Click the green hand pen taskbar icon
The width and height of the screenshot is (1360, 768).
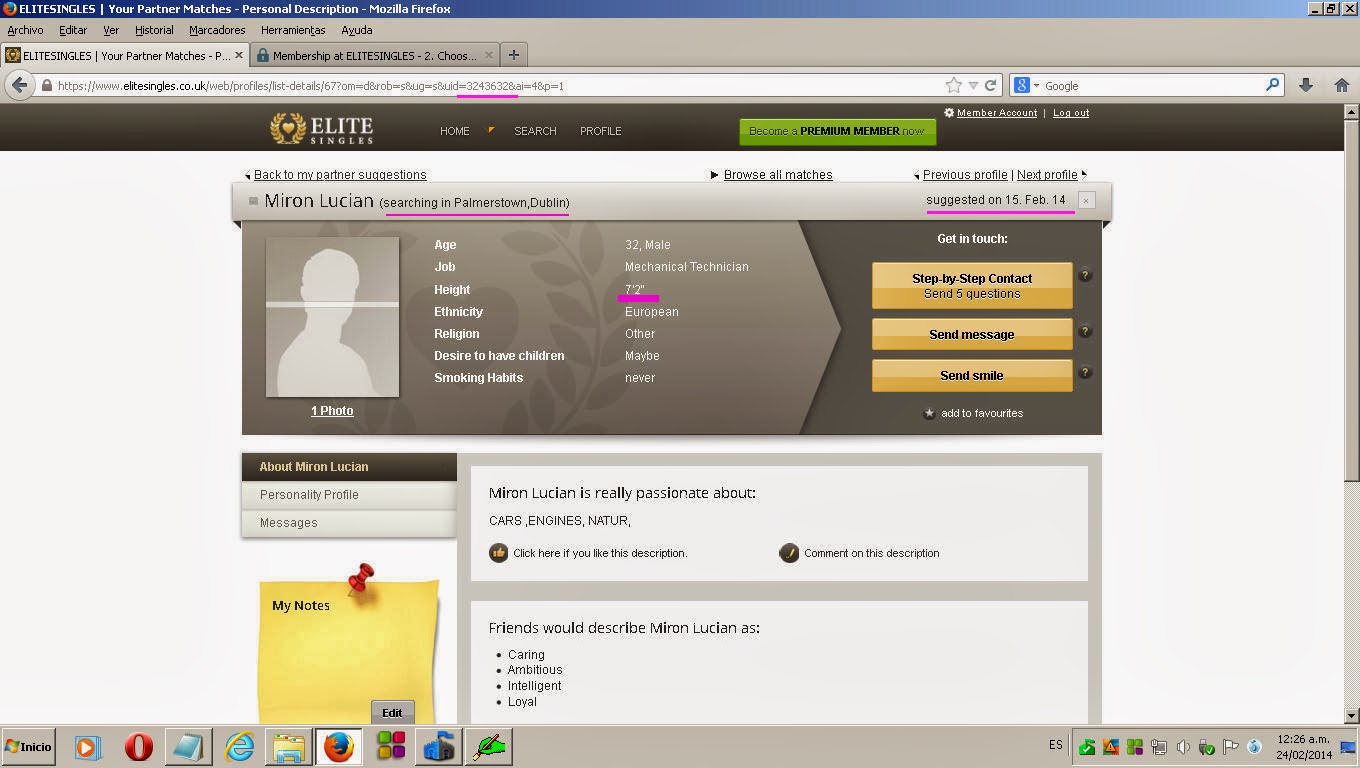tap(490, 747)
